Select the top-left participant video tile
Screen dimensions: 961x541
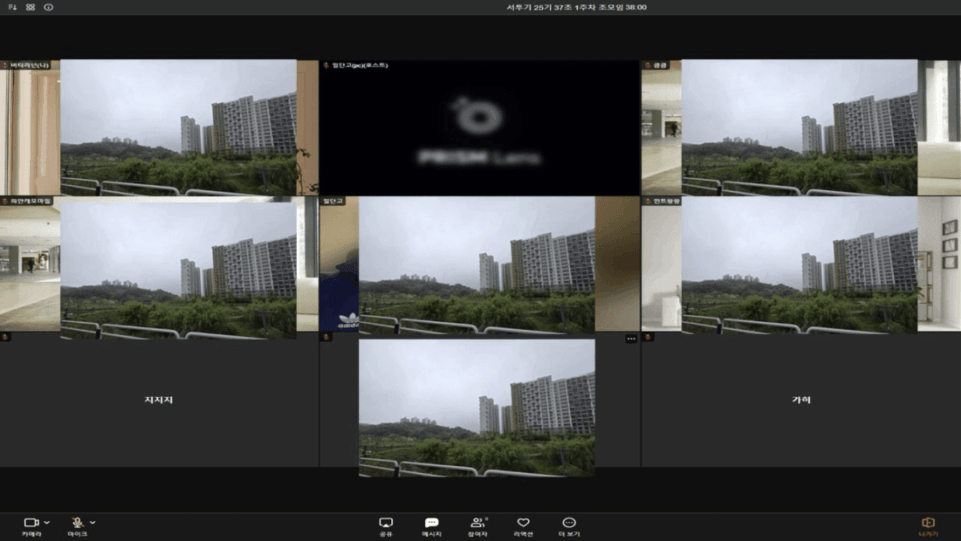click(159, 128)
